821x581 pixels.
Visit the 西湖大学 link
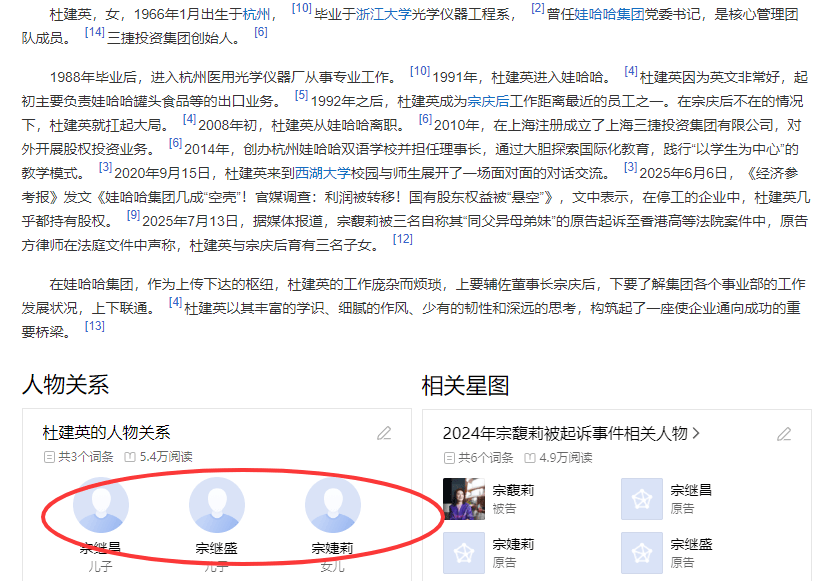click(x=323, y=173)
